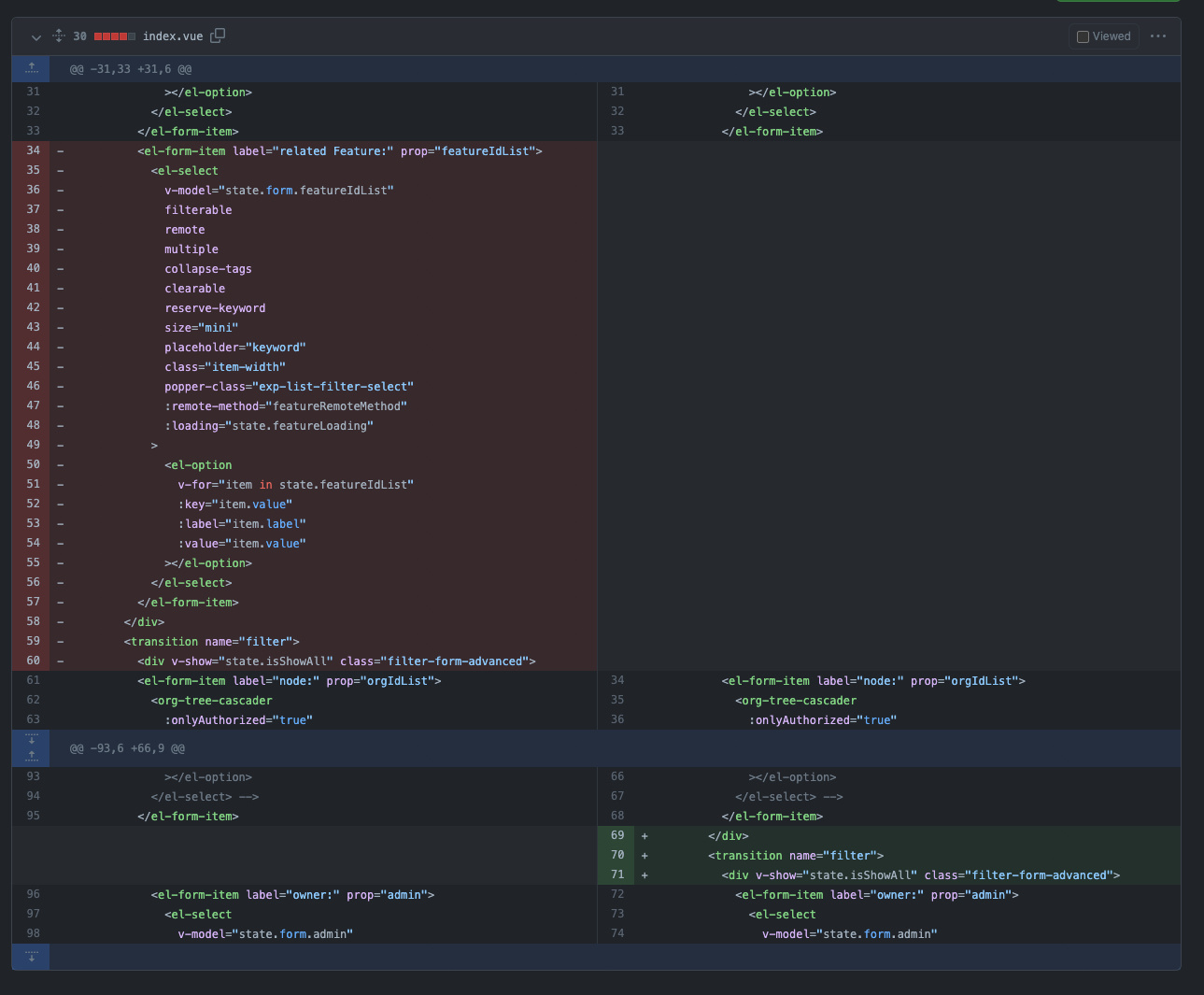
Task: Select added line number 70
Action: 616,855
